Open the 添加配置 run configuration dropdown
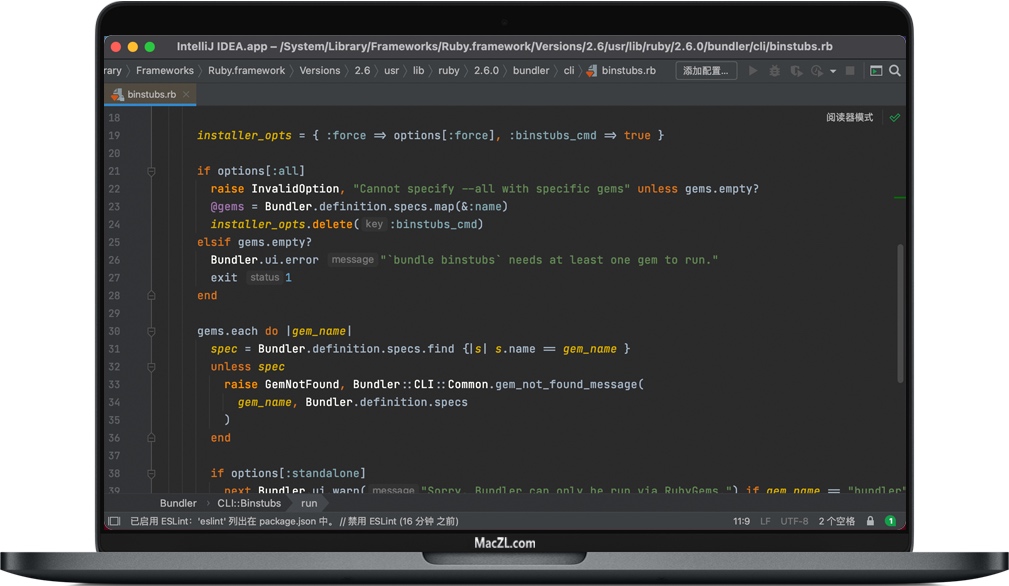 tap(706, 71)
